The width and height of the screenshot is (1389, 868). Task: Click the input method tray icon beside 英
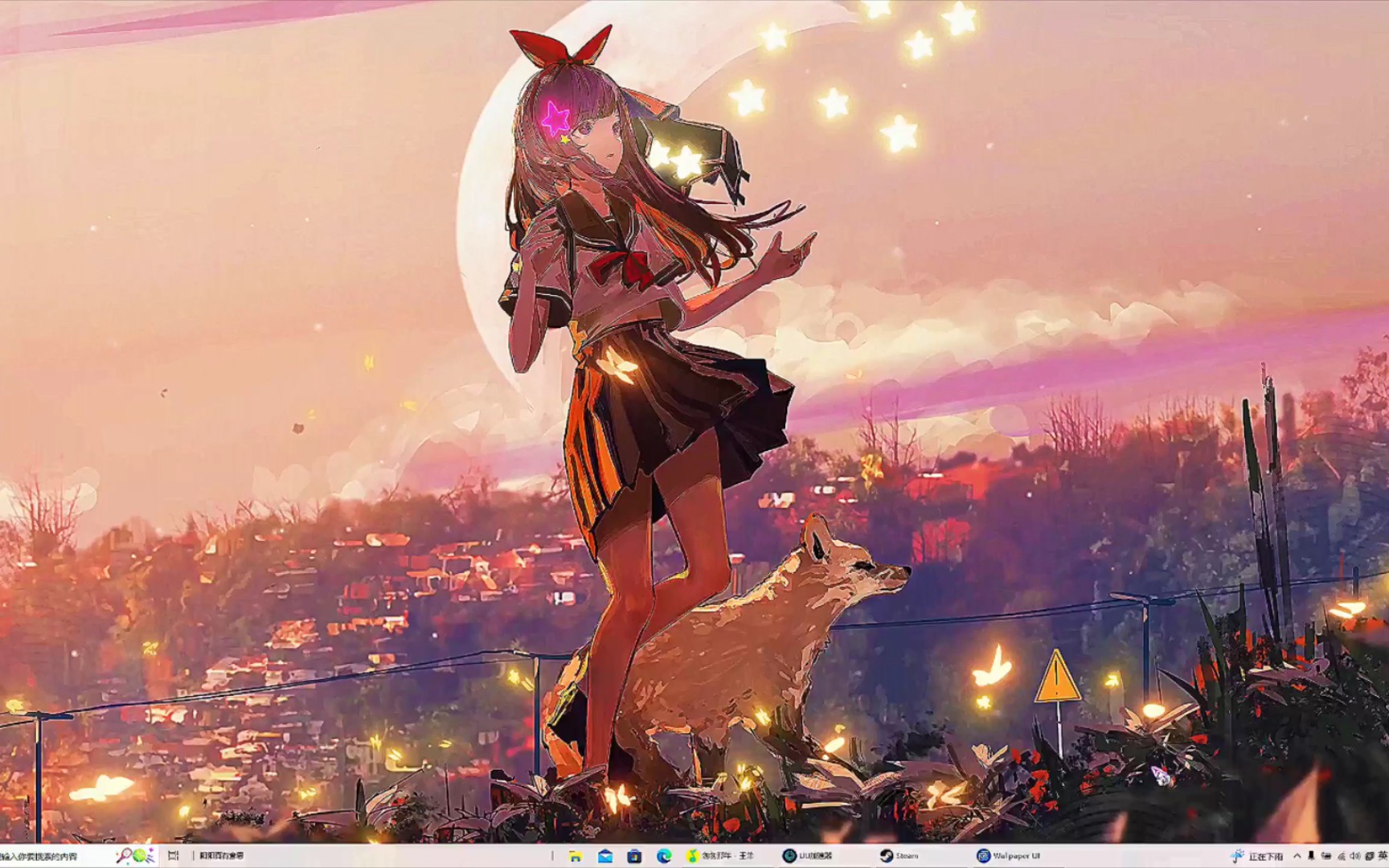tap(1369, 857)
